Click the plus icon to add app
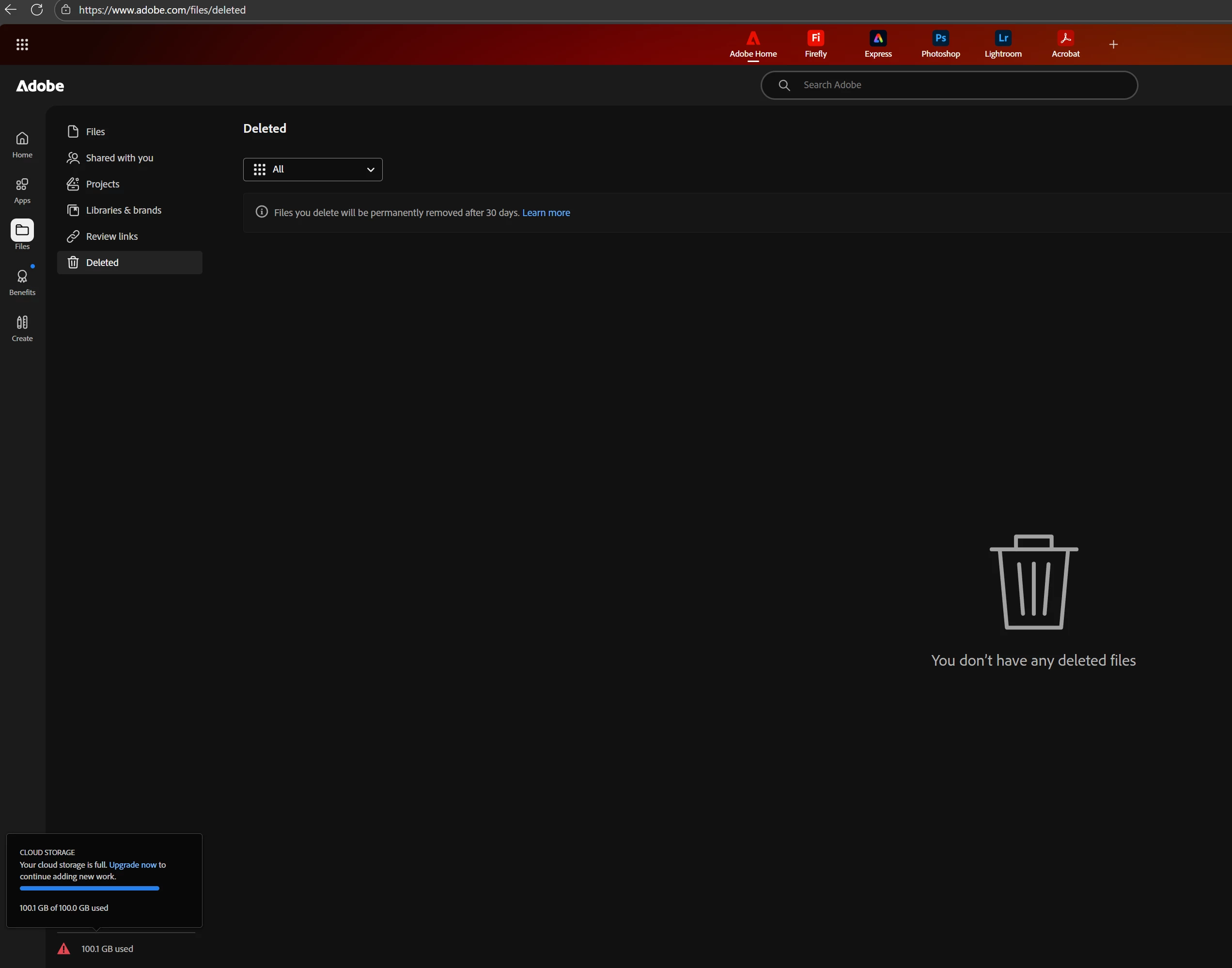1232x968 pixels. 1113,44
